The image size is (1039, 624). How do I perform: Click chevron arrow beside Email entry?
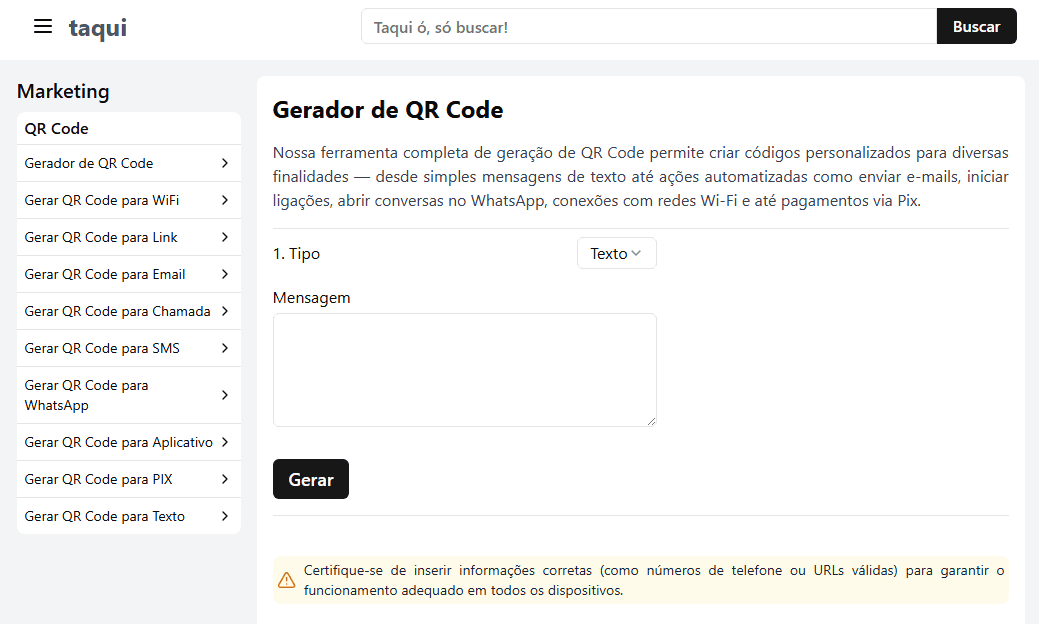[x=225, y=274]
